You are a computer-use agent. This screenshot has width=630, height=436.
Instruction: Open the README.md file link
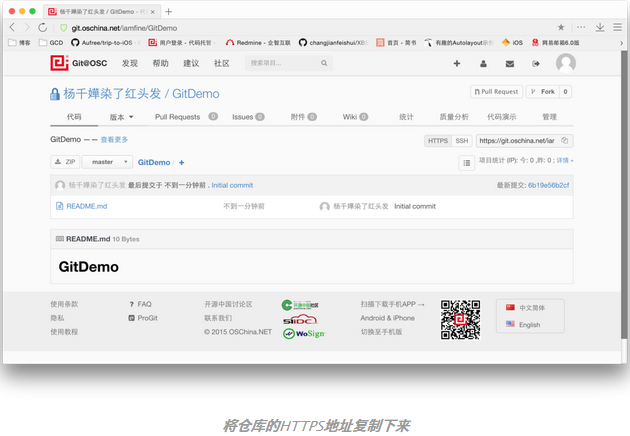click(x=87, y=206)
